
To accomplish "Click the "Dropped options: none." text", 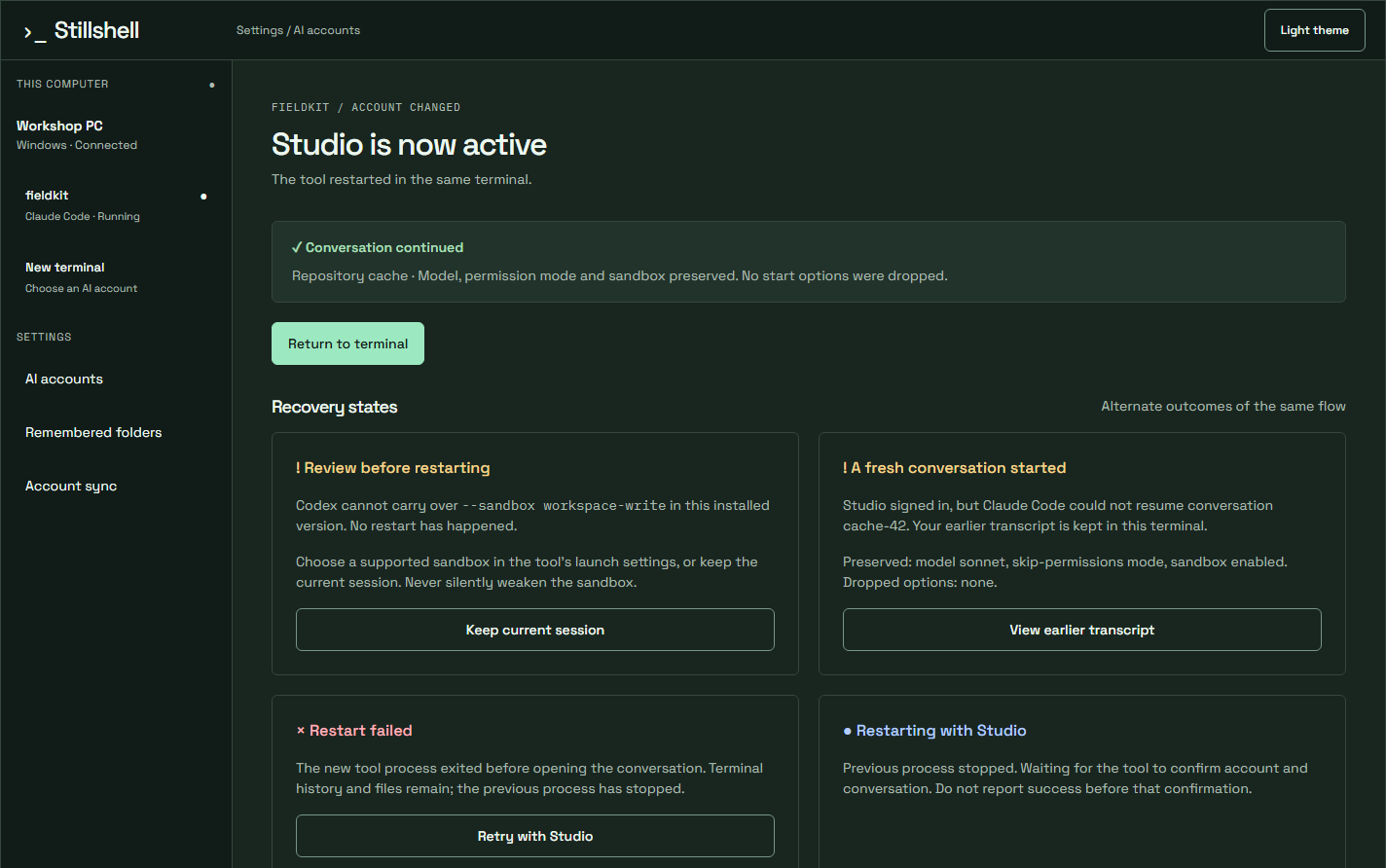I will pyautogui.click(x=920, y=582).
